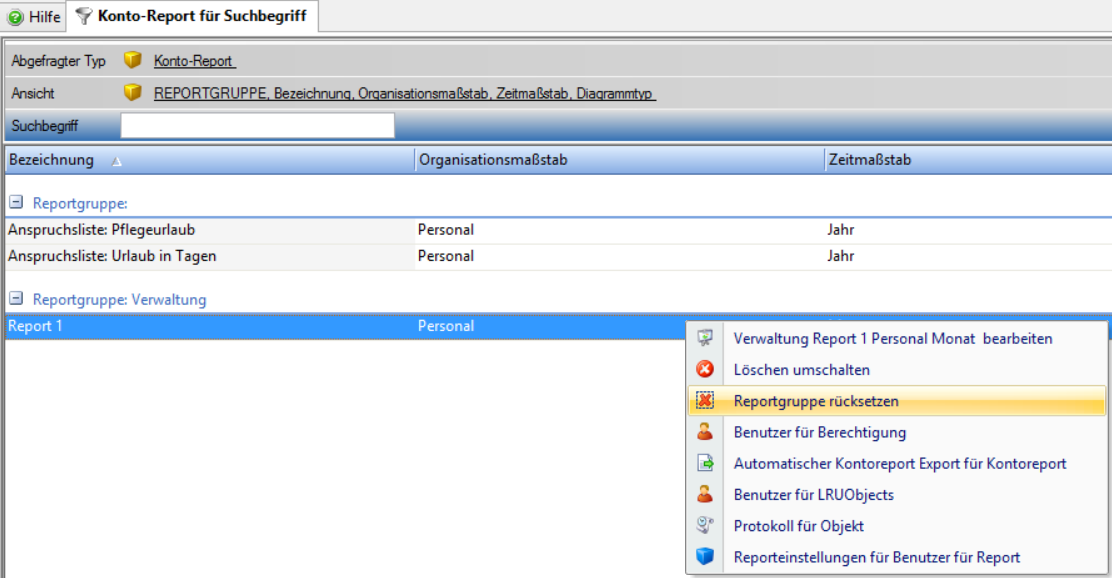Open the 'Hilfe' tab
The height and width of the screenshot is (578, 1112).
pyautogui.click(x=35, y=16)
